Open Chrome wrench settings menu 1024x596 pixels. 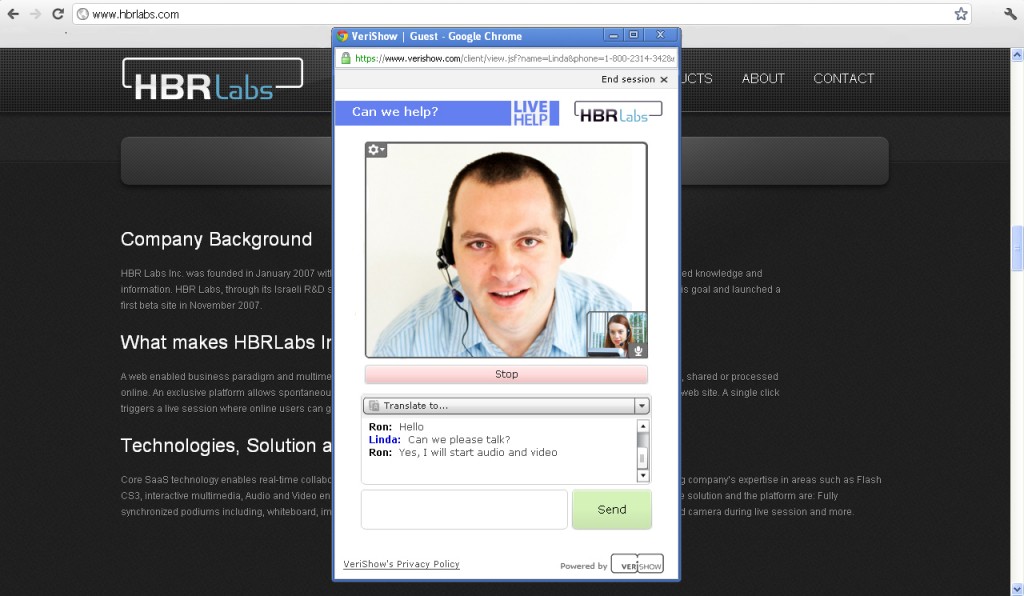point(1010,14)
